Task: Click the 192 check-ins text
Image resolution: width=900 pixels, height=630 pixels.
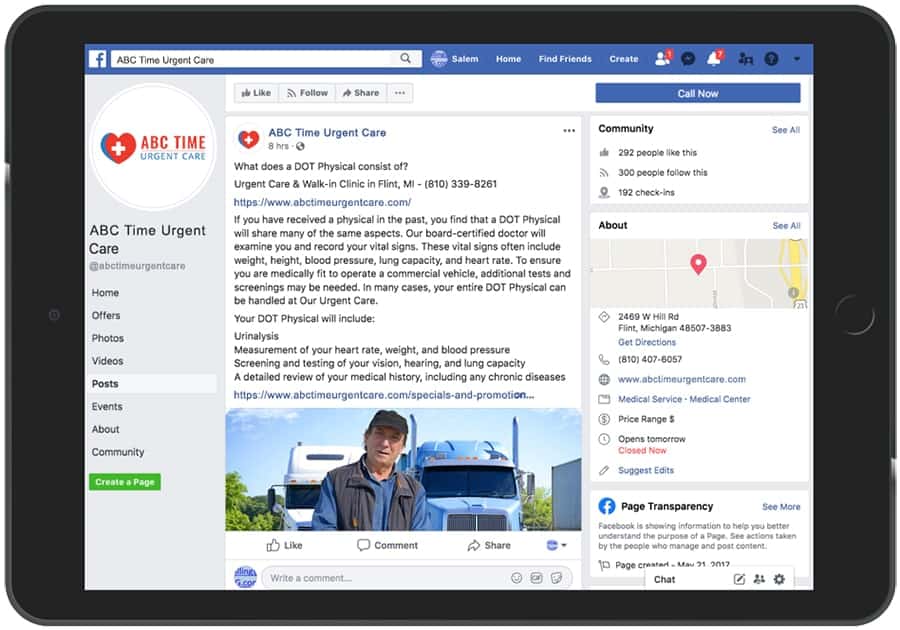Action: (x=646, y=193)
